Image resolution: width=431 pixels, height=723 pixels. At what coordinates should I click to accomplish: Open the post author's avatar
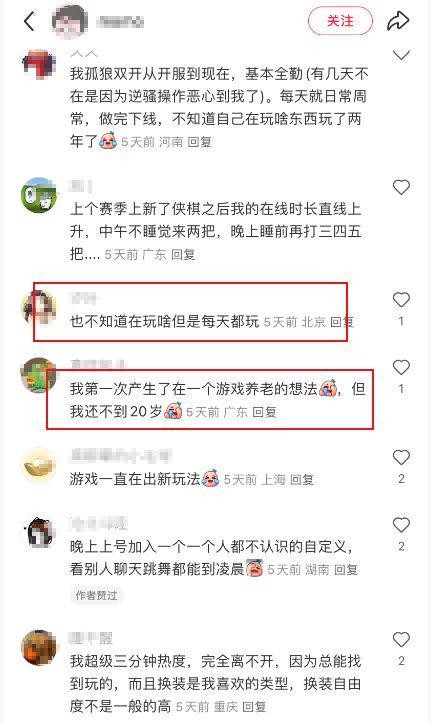(x=70, y=21)
